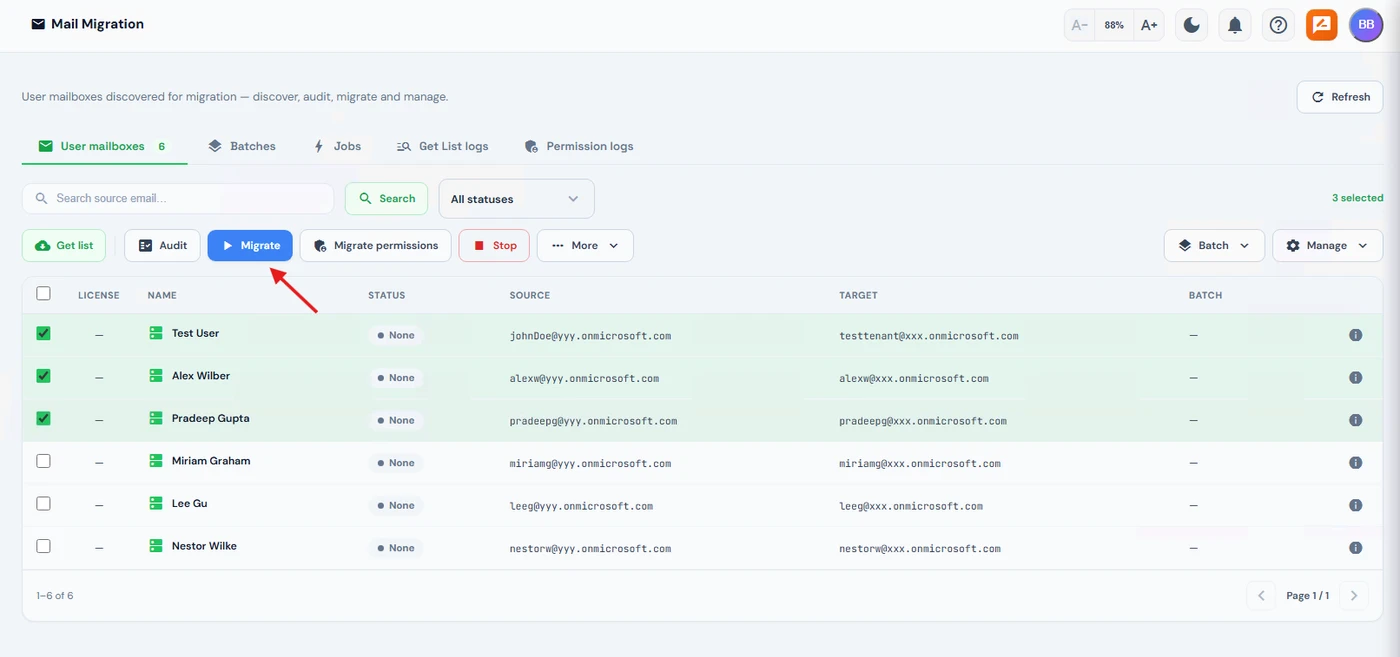Click source miriamg@yyy.onmicrosoft.com
The image size is (1400, 657).
coord(590,464)
